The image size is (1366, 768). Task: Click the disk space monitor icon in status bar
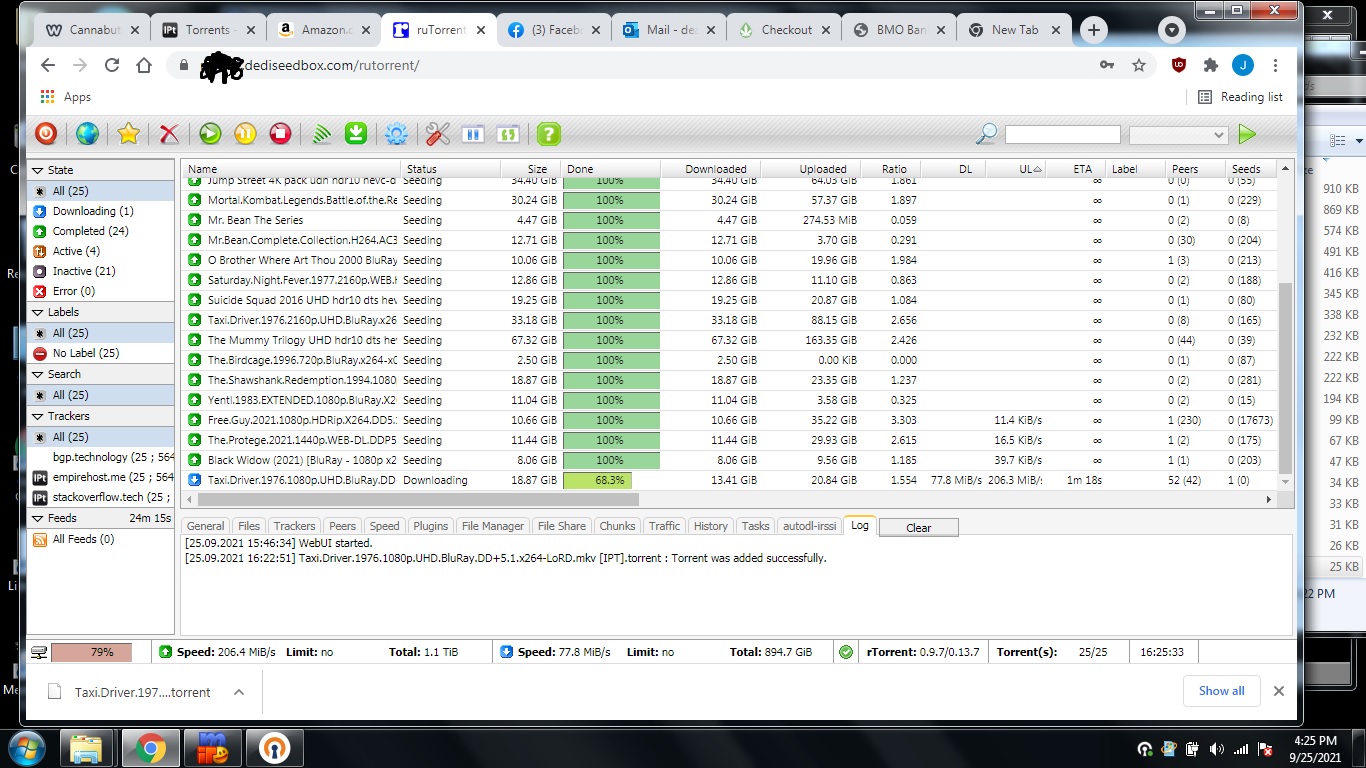pos(39,653)
